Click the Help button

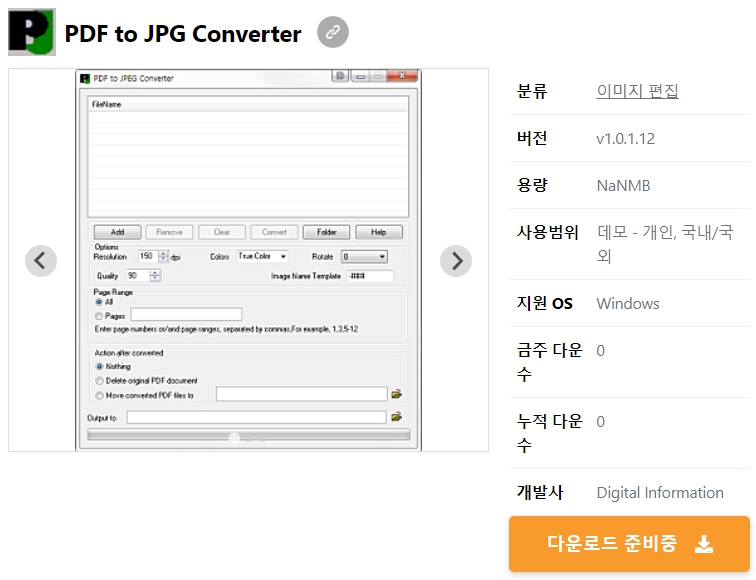378,232
